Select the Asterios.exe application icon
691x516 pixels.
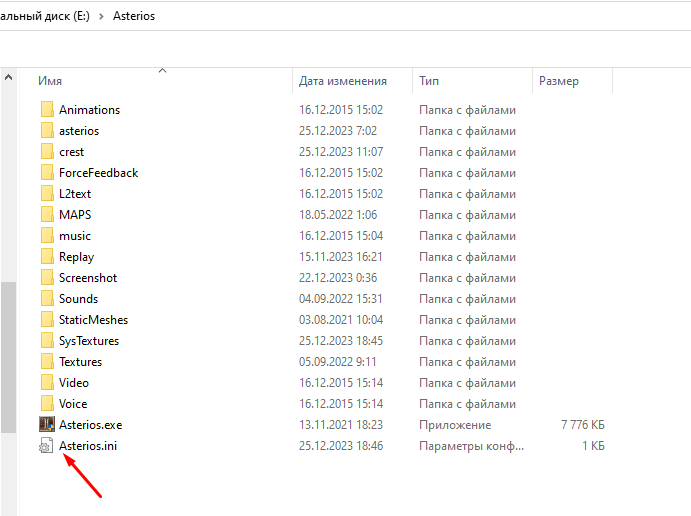(x=47, y=424)
